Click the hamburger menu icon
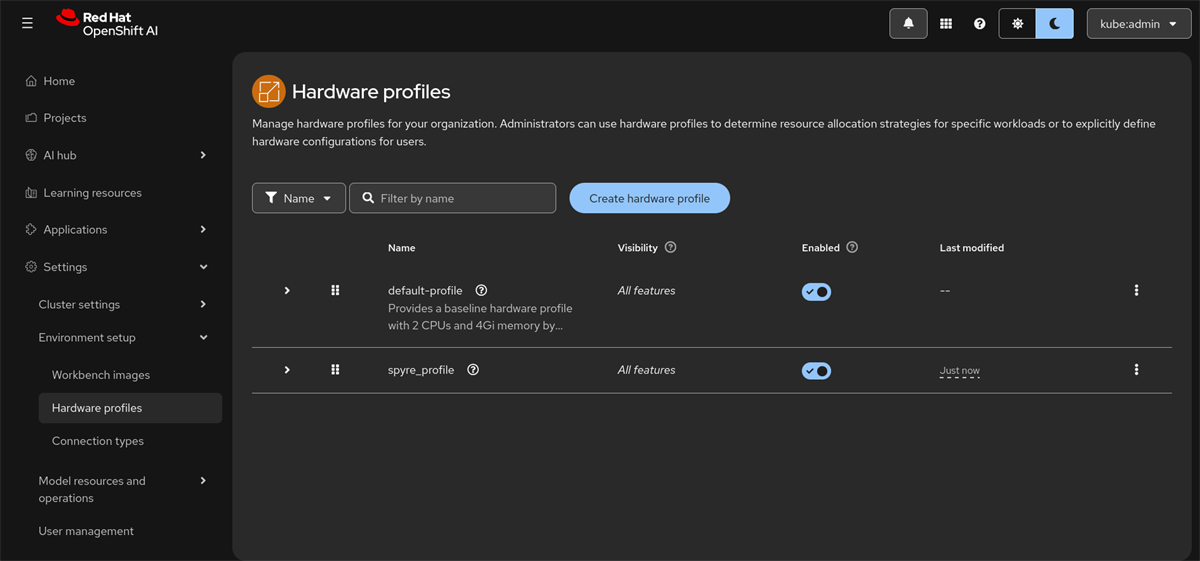 click(x=27, y=23)
